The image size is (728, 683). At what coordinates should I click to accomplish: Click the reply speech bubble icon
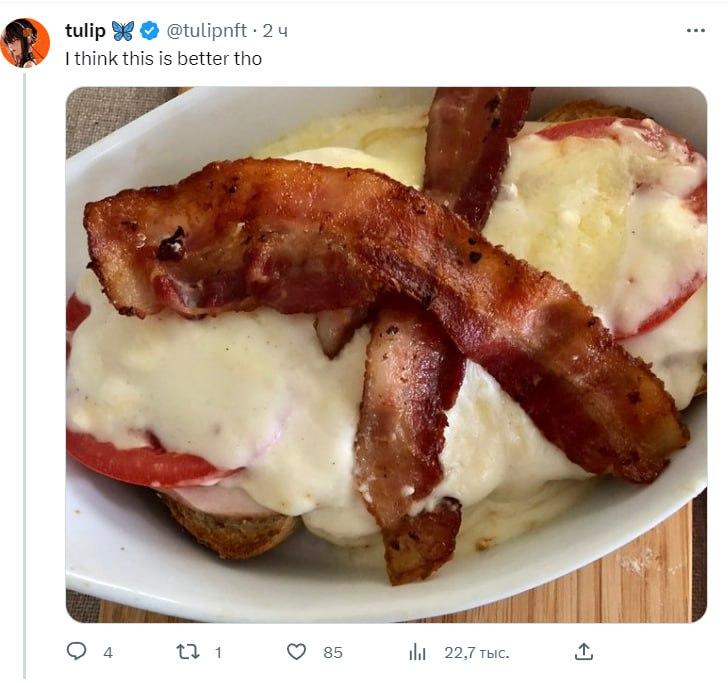point(77,651)
